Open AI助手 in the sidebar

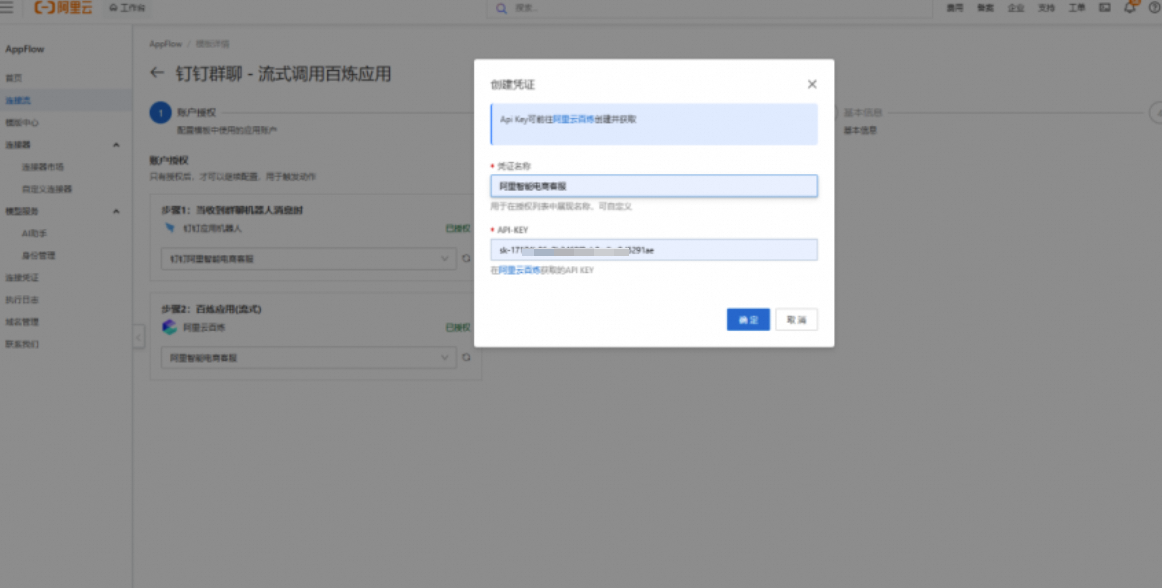(x=34, y=234)
